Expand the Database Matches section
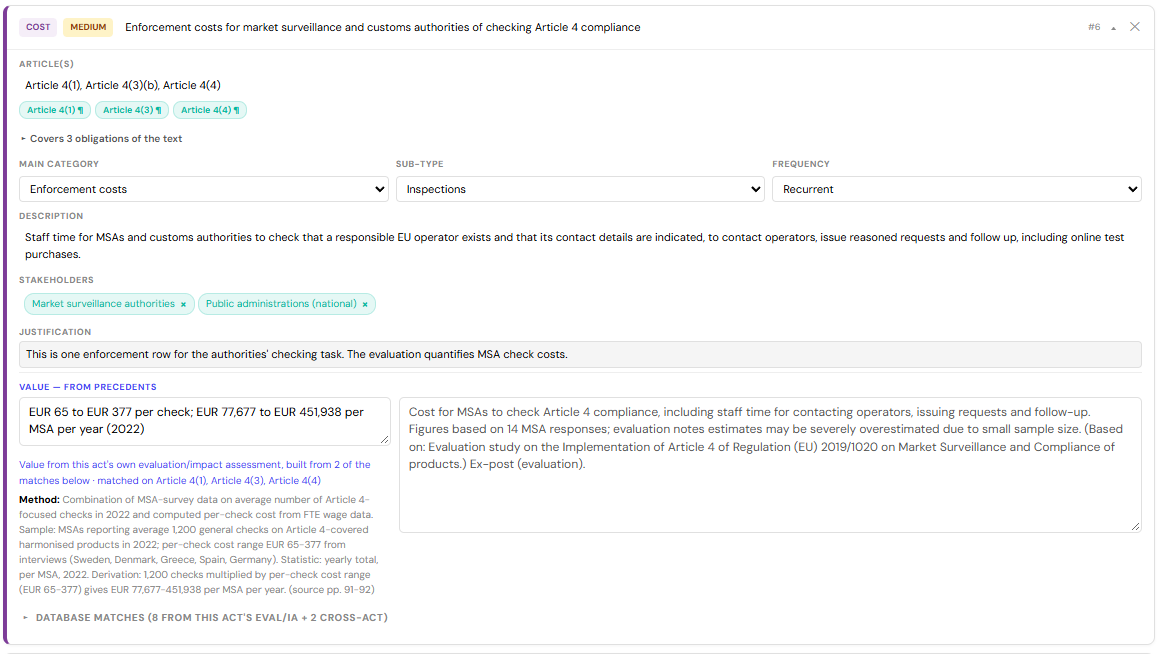1164x654 pixels. point(205,618)
